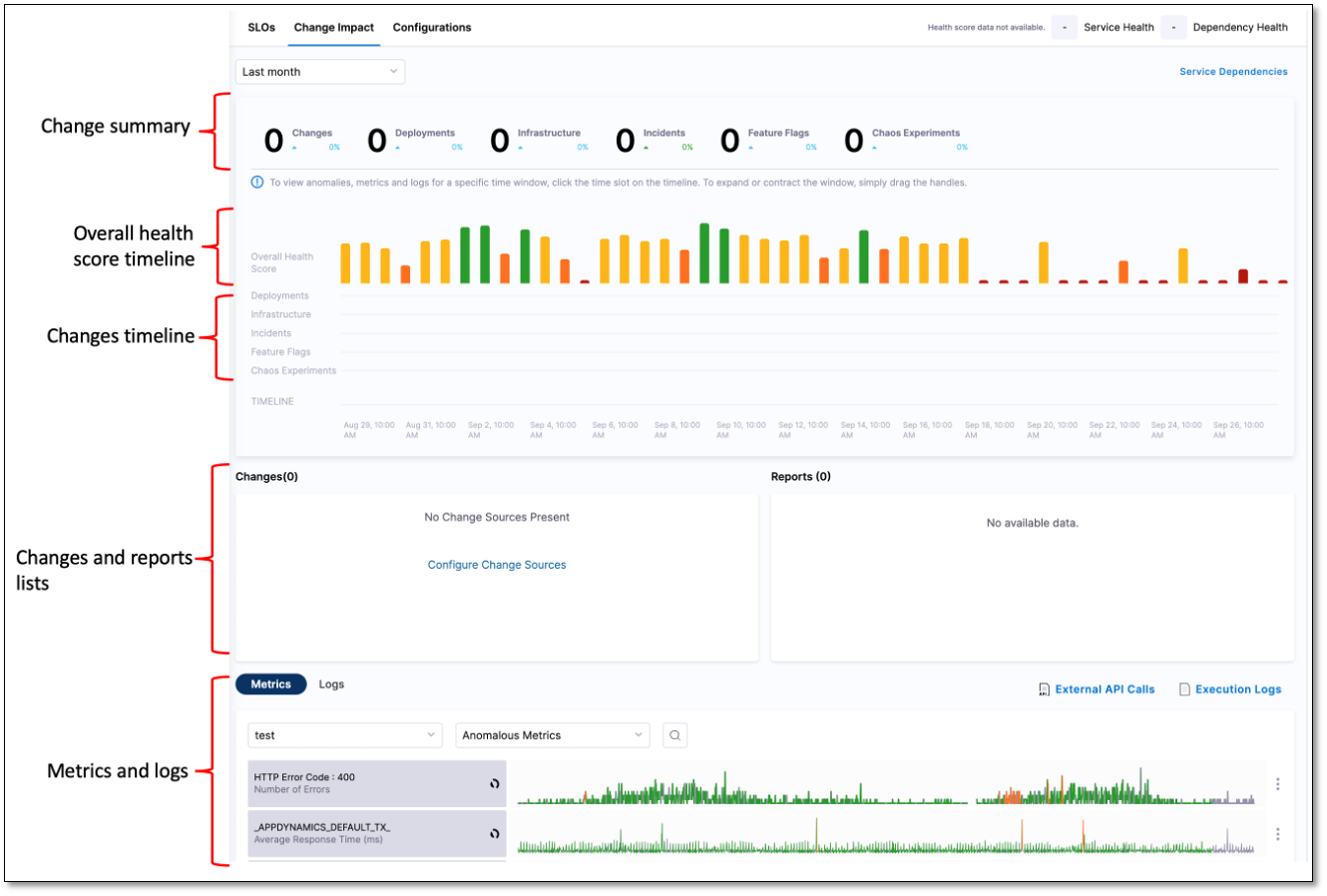The height and width of the screenshot is (896, 1327).
Task: Click the External API Calls icon
Action: (x=1044, y=689)
